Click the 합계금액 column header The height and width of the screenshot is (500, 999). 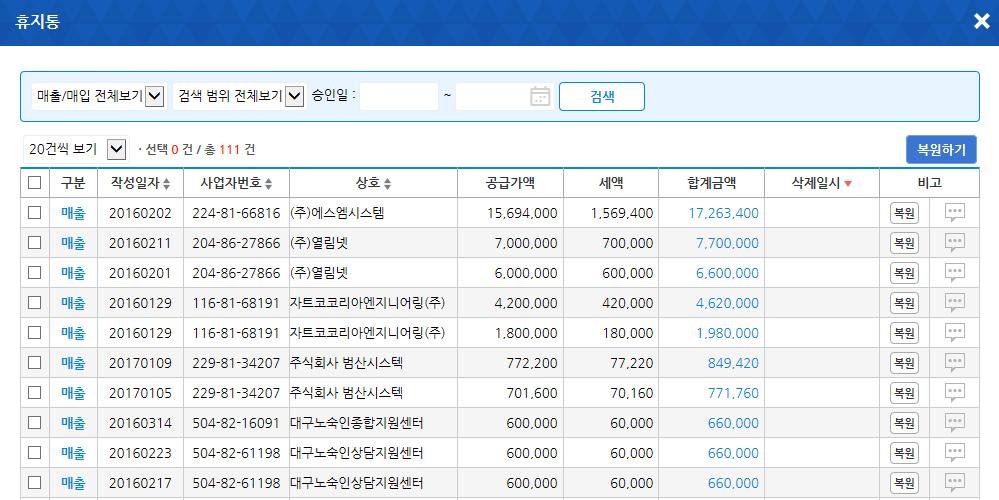[712, 183]
